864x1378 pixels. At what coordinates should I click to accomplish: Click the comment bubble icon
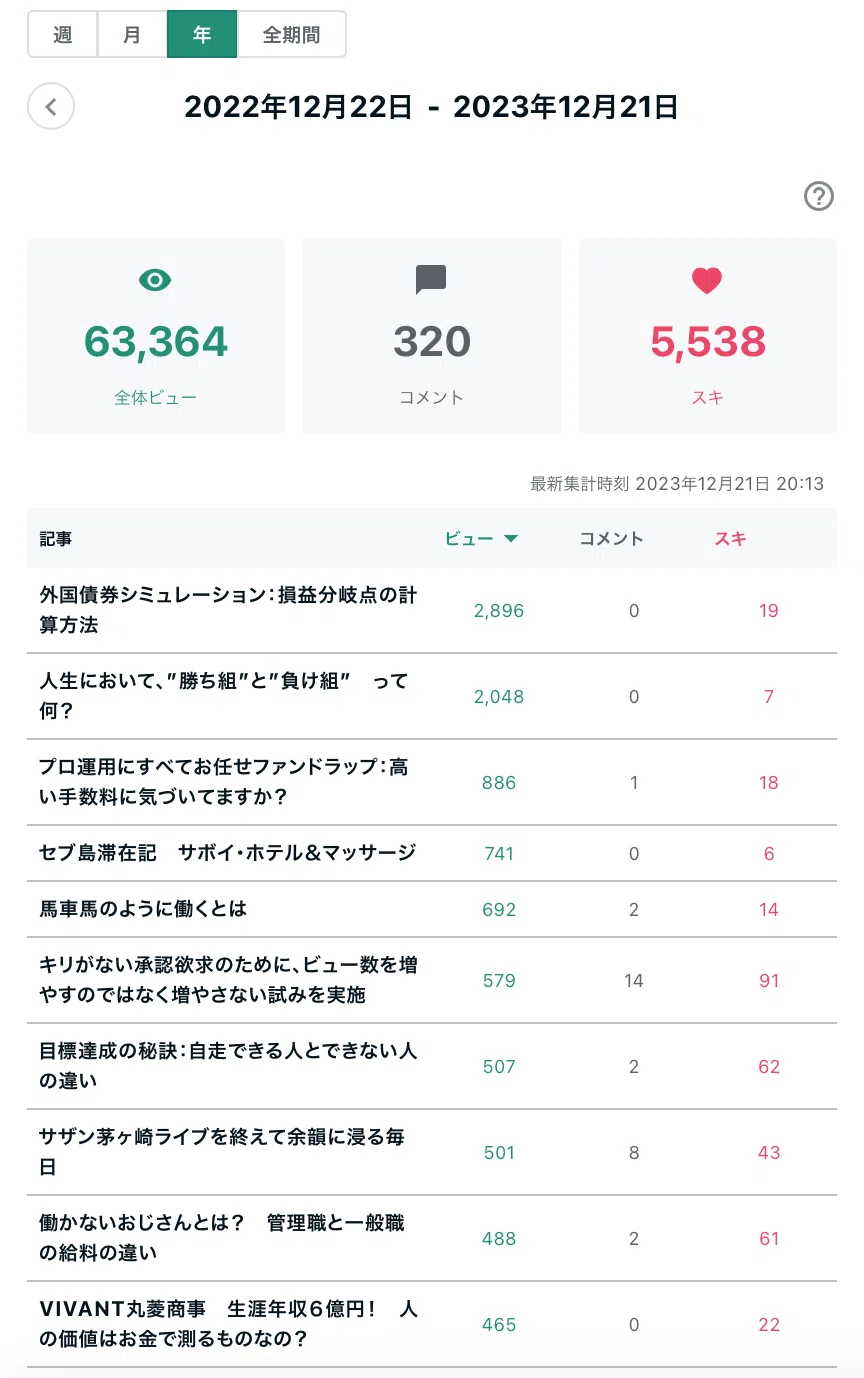pos(431,280)
